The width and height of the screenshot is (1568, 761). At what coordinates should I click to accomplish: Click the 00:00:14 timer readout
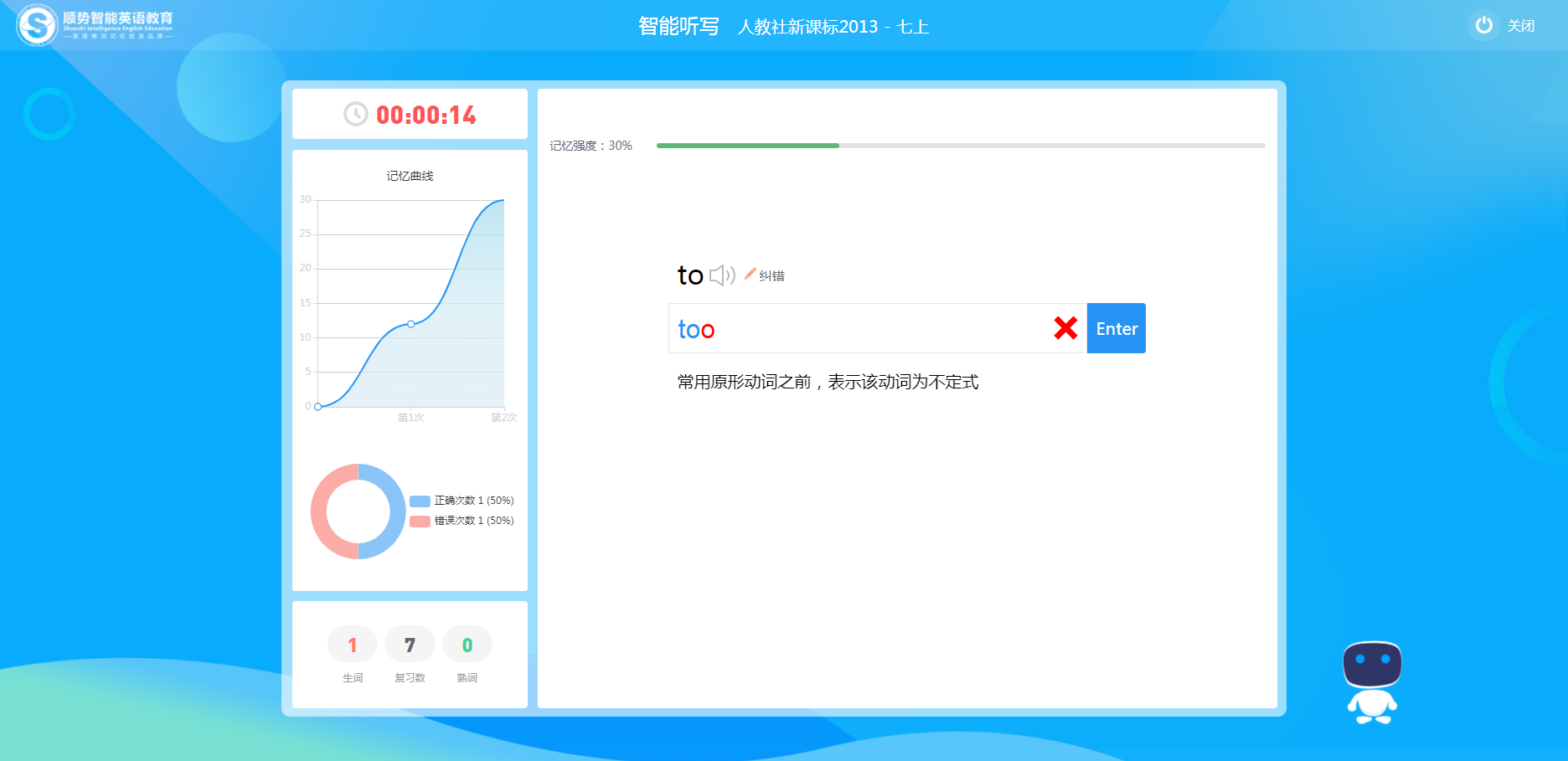click(426, 115)
